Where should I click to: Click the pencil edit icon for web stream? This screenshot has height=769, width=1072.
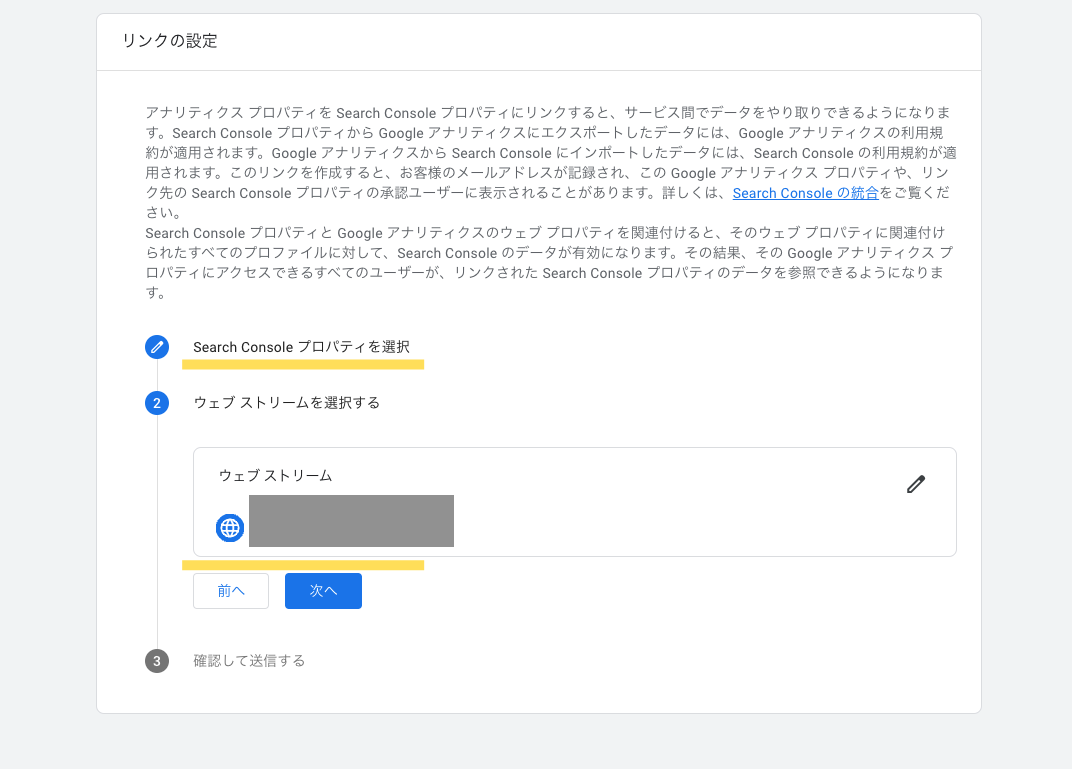915,484
